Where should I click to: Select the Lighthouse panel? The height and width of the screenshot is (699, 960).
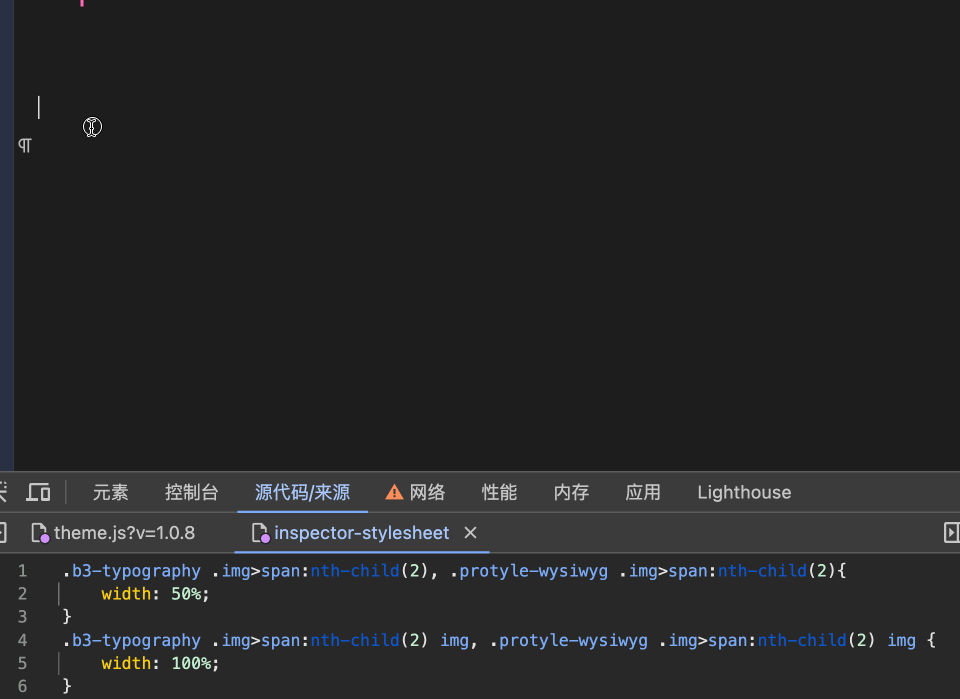(744, 492)
